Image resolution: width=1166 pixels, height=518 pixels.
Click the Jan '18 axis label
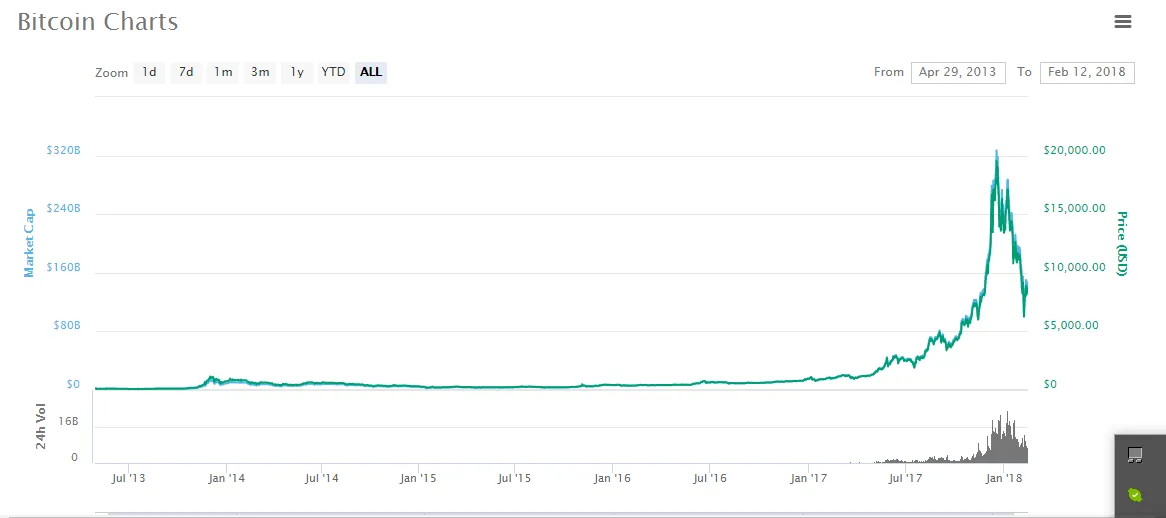pos(1005,478)
